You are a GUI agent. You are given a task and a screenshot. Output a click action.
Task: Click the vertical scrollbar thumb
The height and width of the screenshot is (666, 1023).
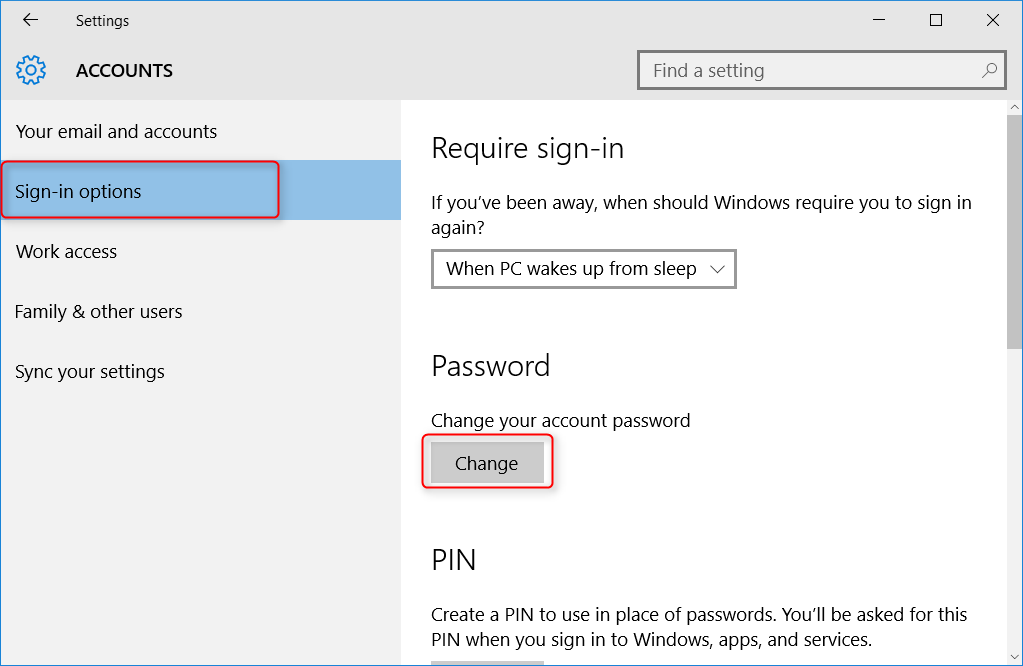1014,230
